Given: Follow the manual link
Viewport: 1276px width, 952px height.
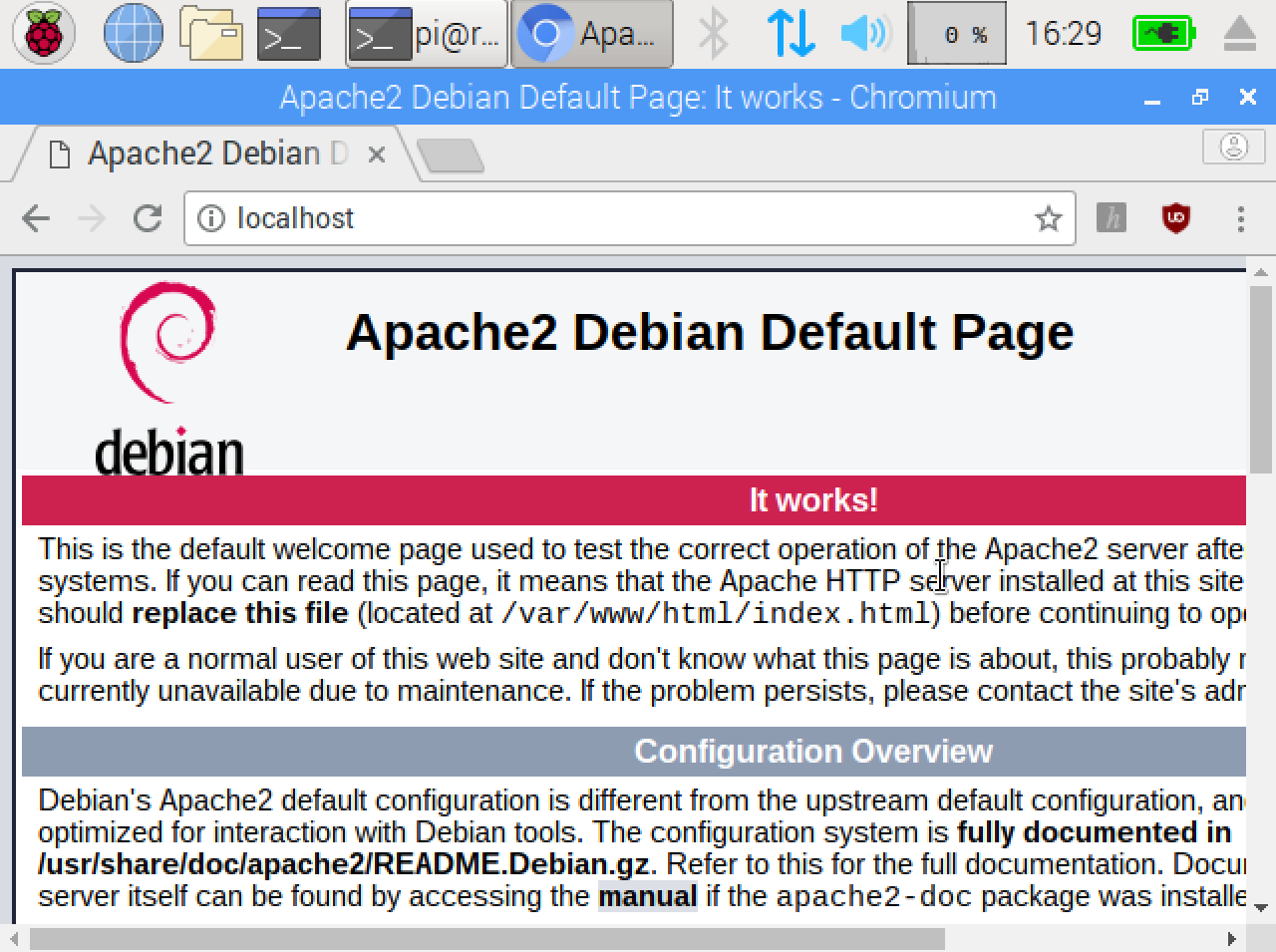Looking at the screenshot, I should [647, 896].
